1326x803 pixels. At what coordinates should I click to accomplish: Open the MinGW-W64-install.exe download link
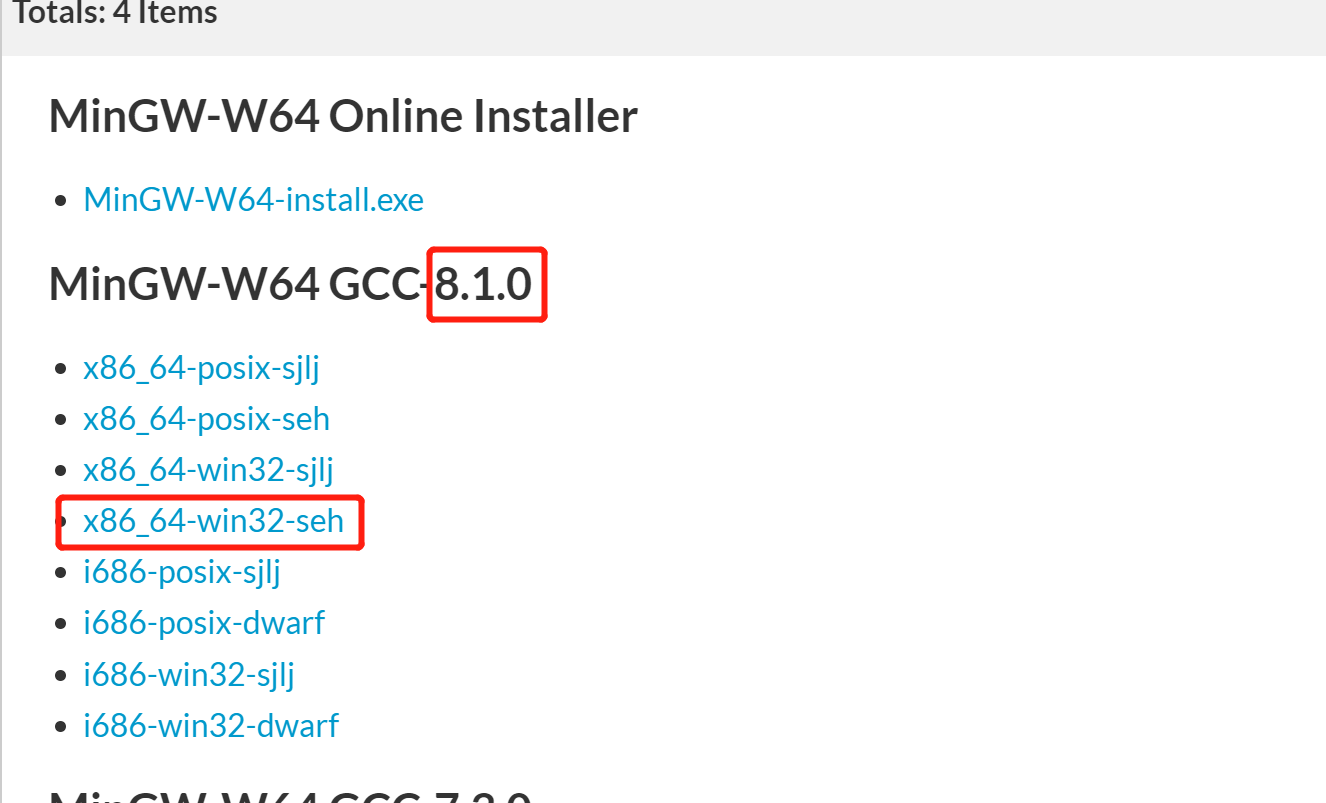[x=254, y=199]
